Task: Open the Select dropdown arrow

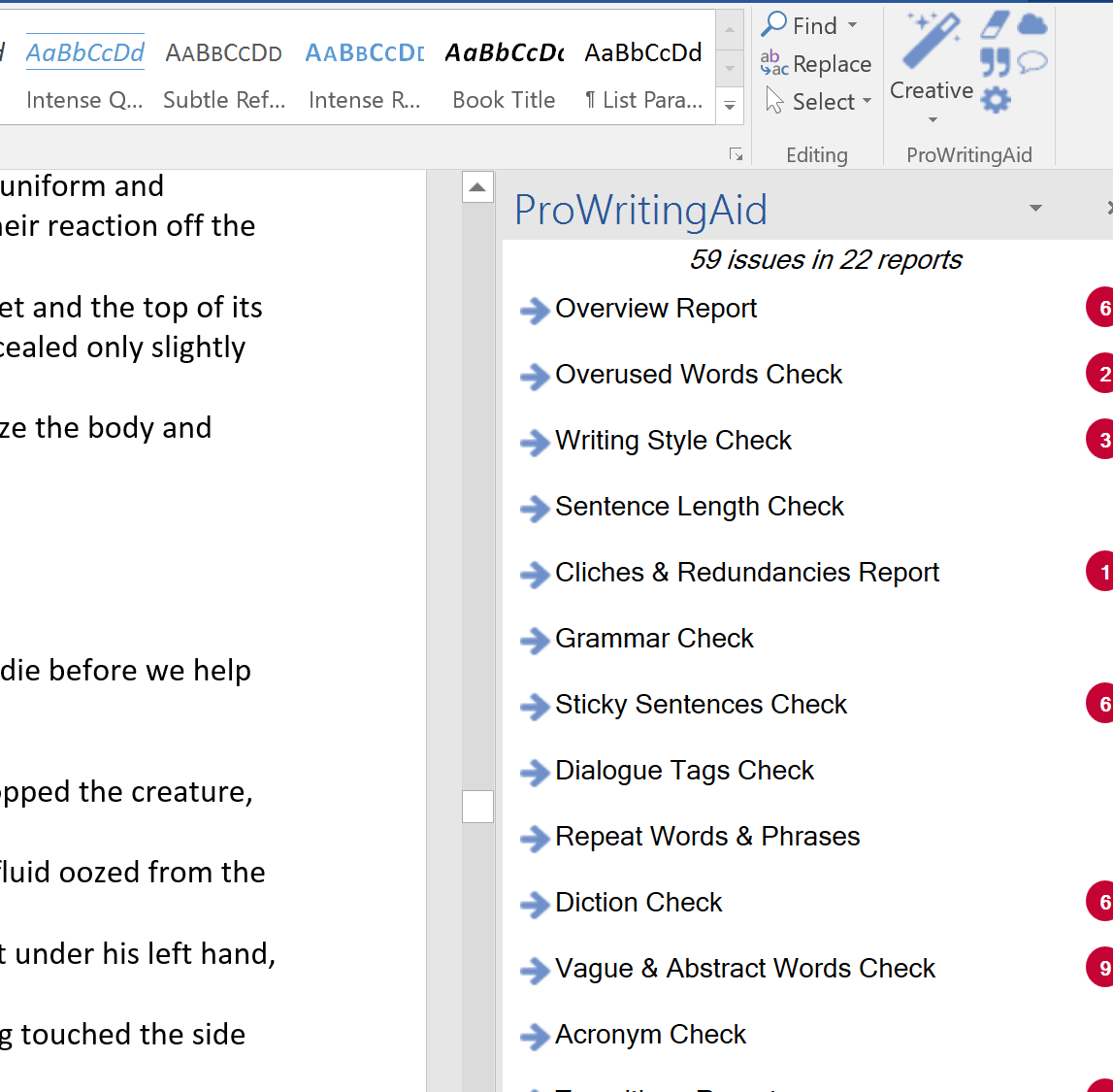Action: pyautogui.click(x=867, y=102)
